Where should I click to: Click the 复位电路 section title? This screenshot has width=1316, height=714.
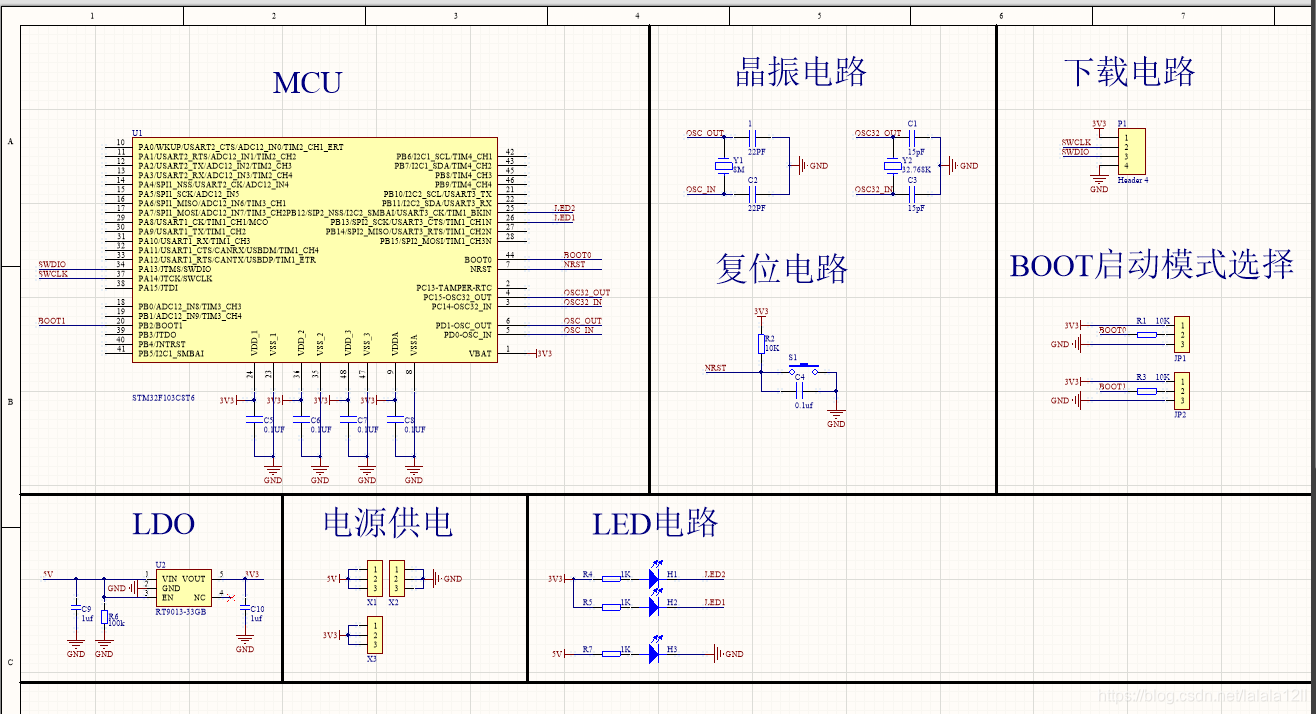(782, 268)
